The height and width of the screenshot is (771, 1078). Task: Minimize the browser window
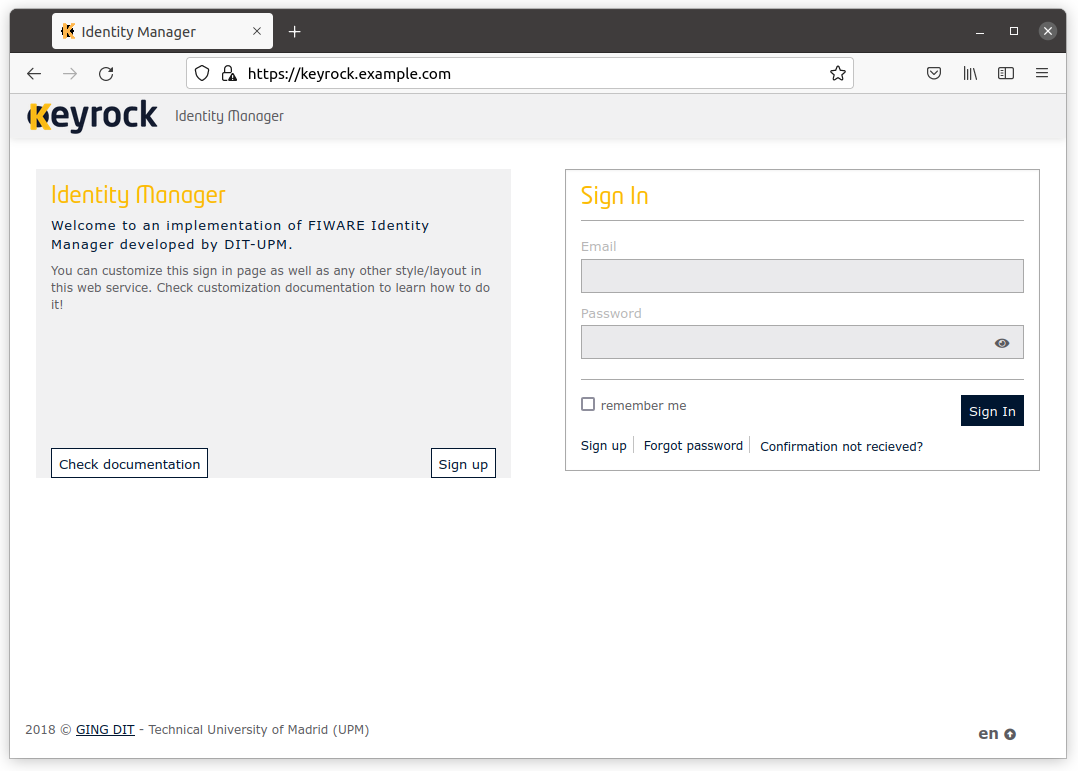click(980, 32)
